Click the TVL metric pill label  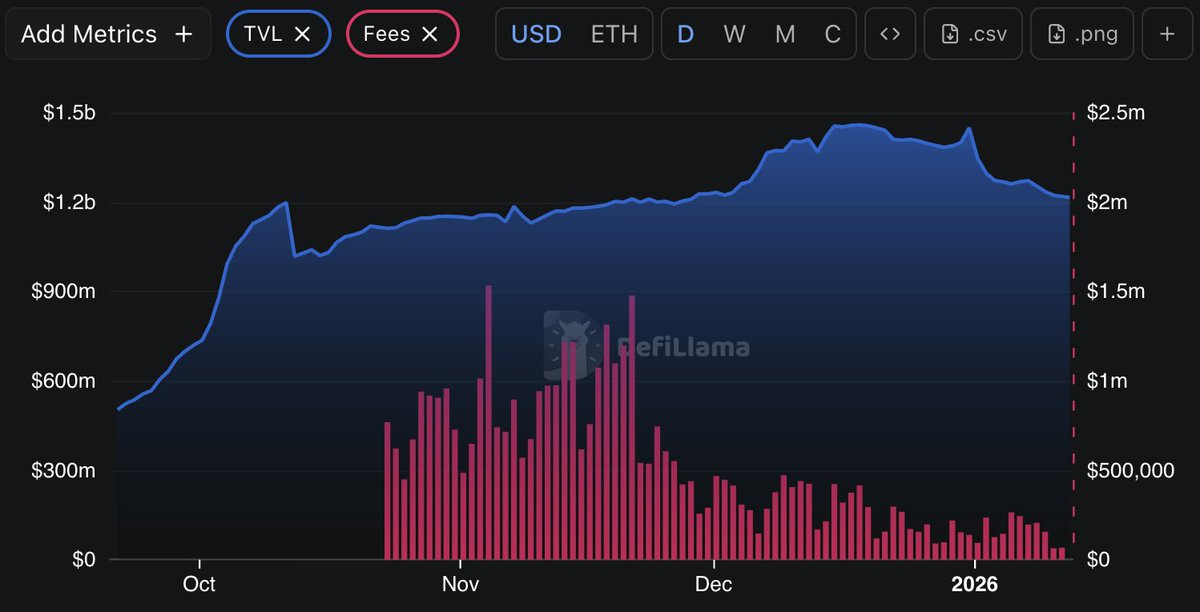[263, 34]
